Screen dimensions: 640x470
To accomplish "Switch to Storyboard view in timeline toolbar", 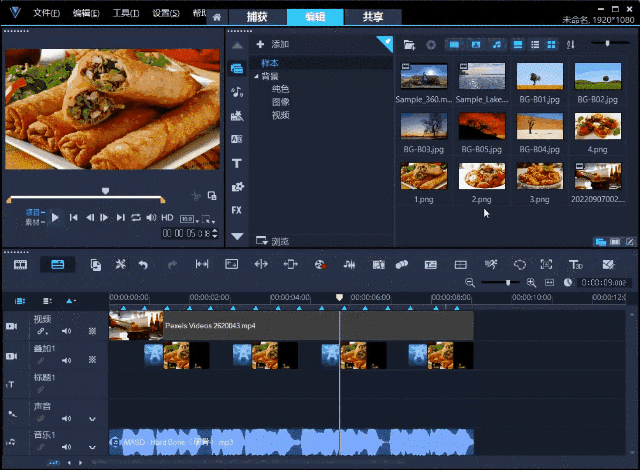I will click(20, 265).
